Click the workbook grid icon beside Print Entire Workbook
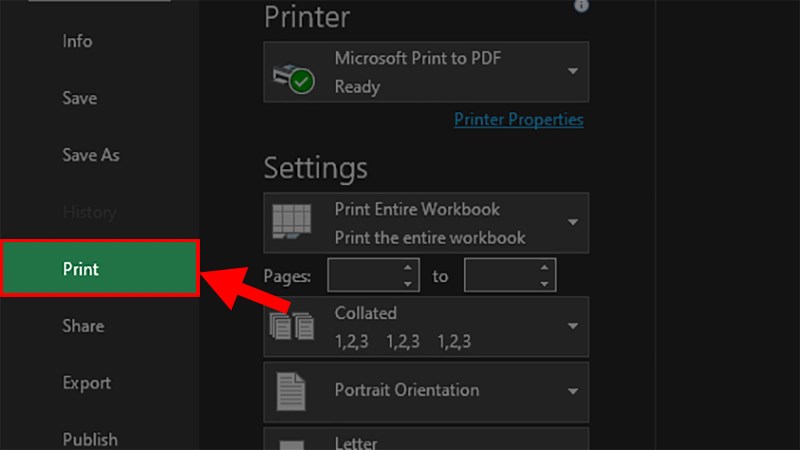This screenshot has height=450, width=800. point(292,221)
